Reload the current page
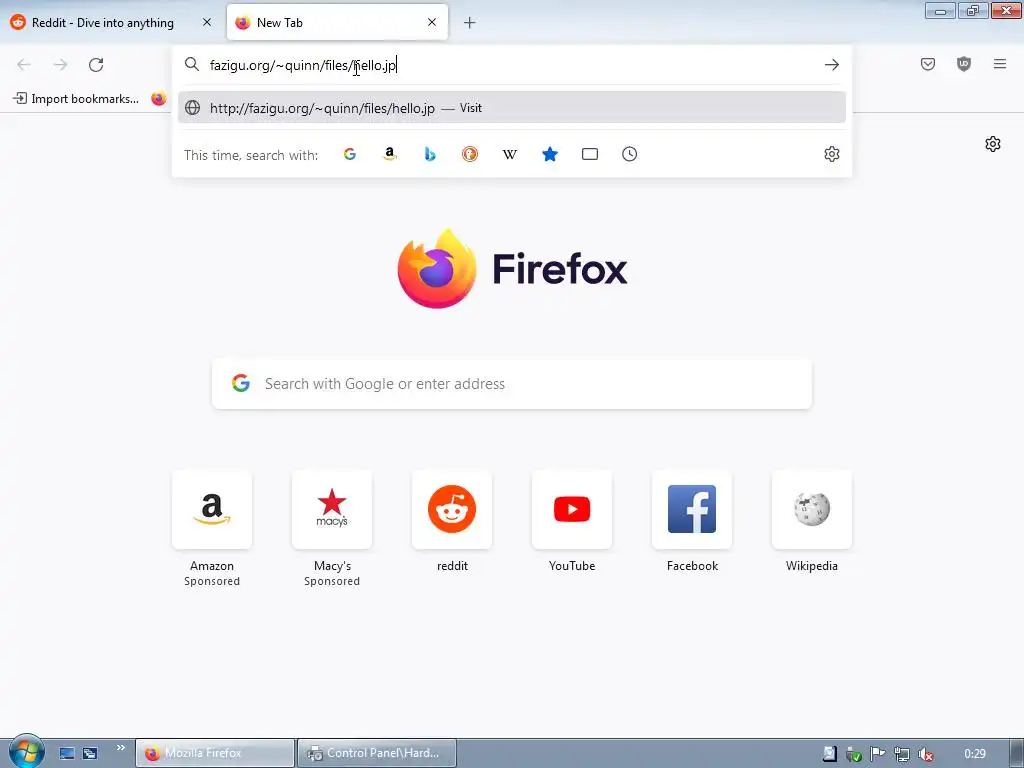Viewport: 1024px width, 768px height. tap(96, 65)
